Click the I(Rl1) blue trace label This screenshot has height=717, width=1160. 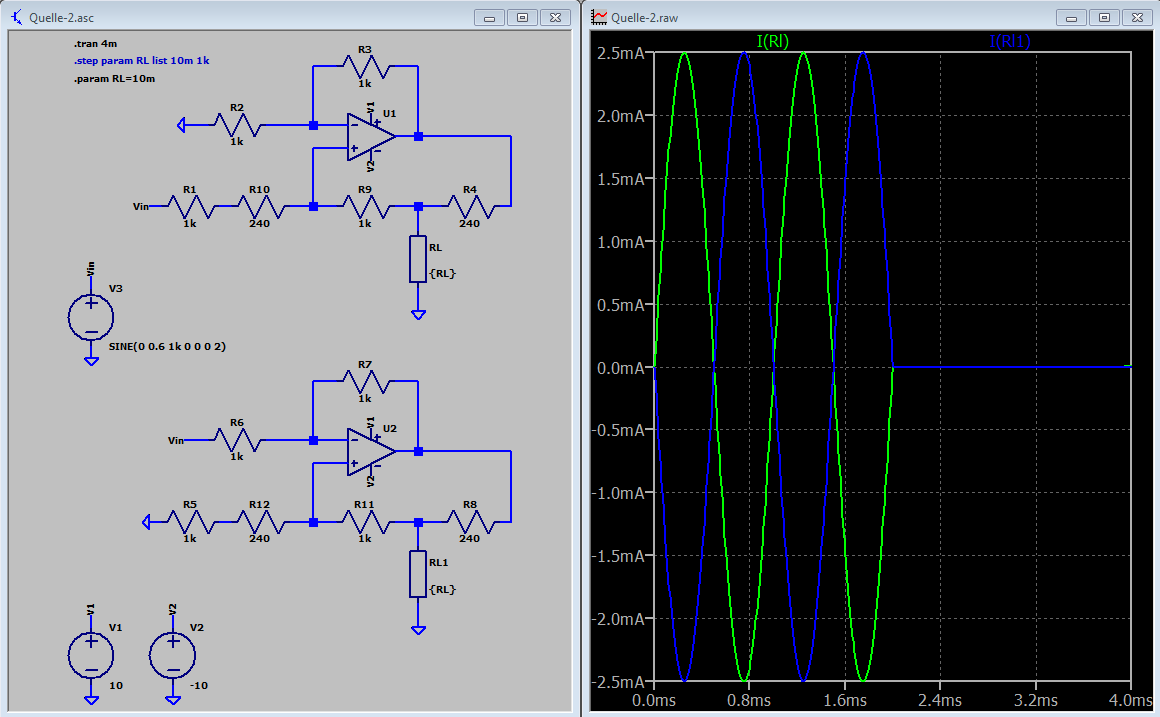coord(1010,41)
